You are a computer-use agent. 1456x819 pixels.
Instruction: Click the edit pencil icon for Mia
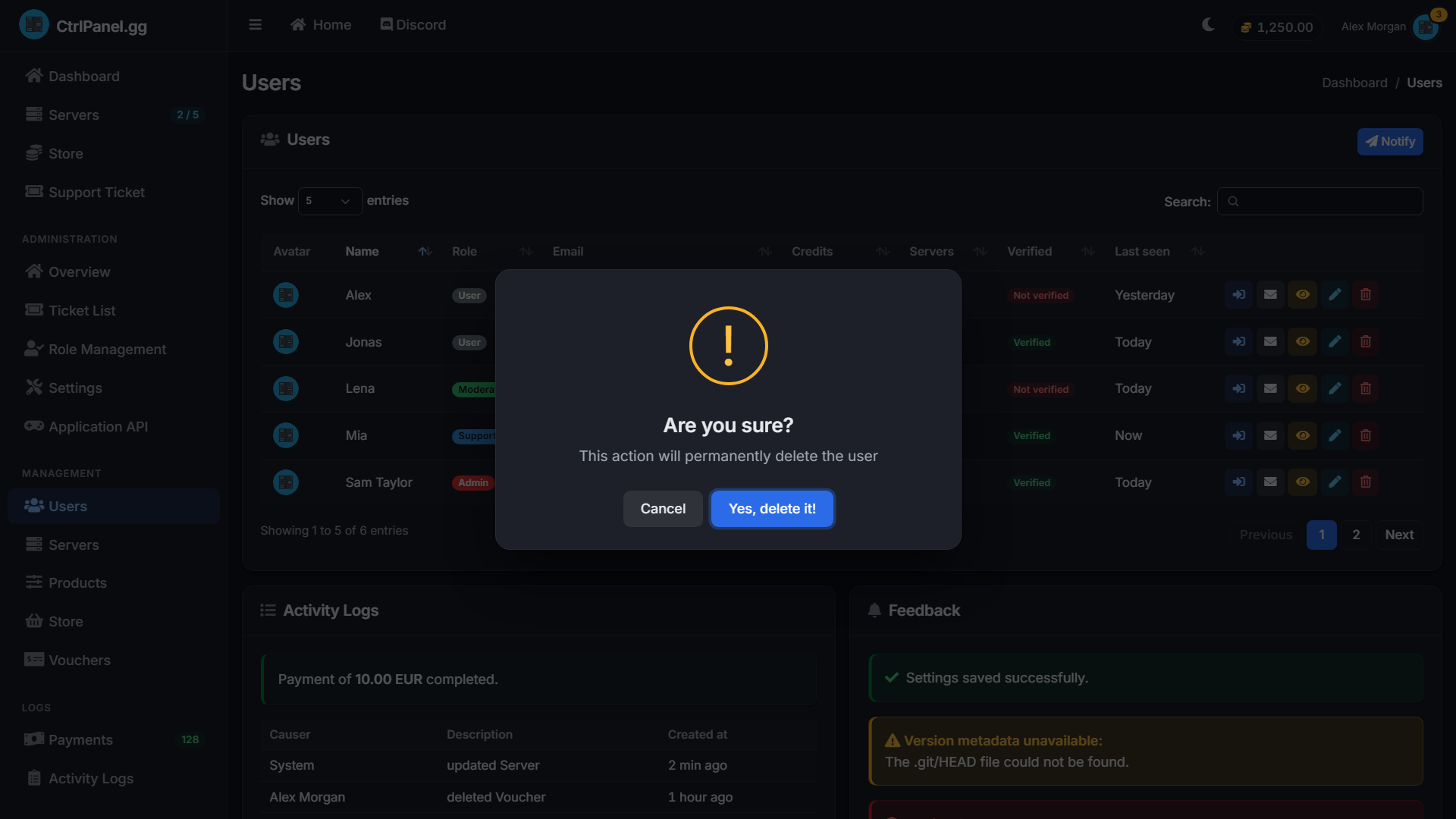tap(1335, 436)
